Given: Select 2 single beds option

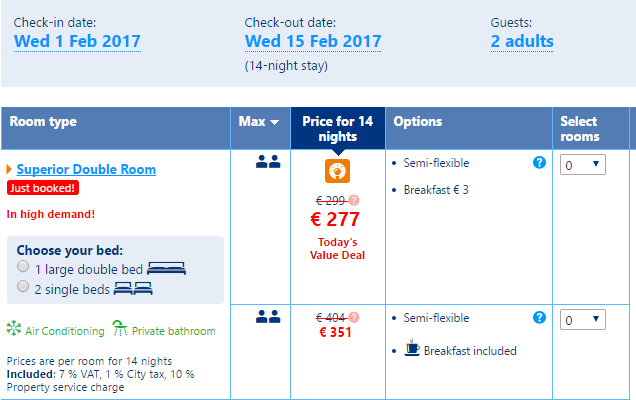Looking at the screenshot, I should 23,287.
